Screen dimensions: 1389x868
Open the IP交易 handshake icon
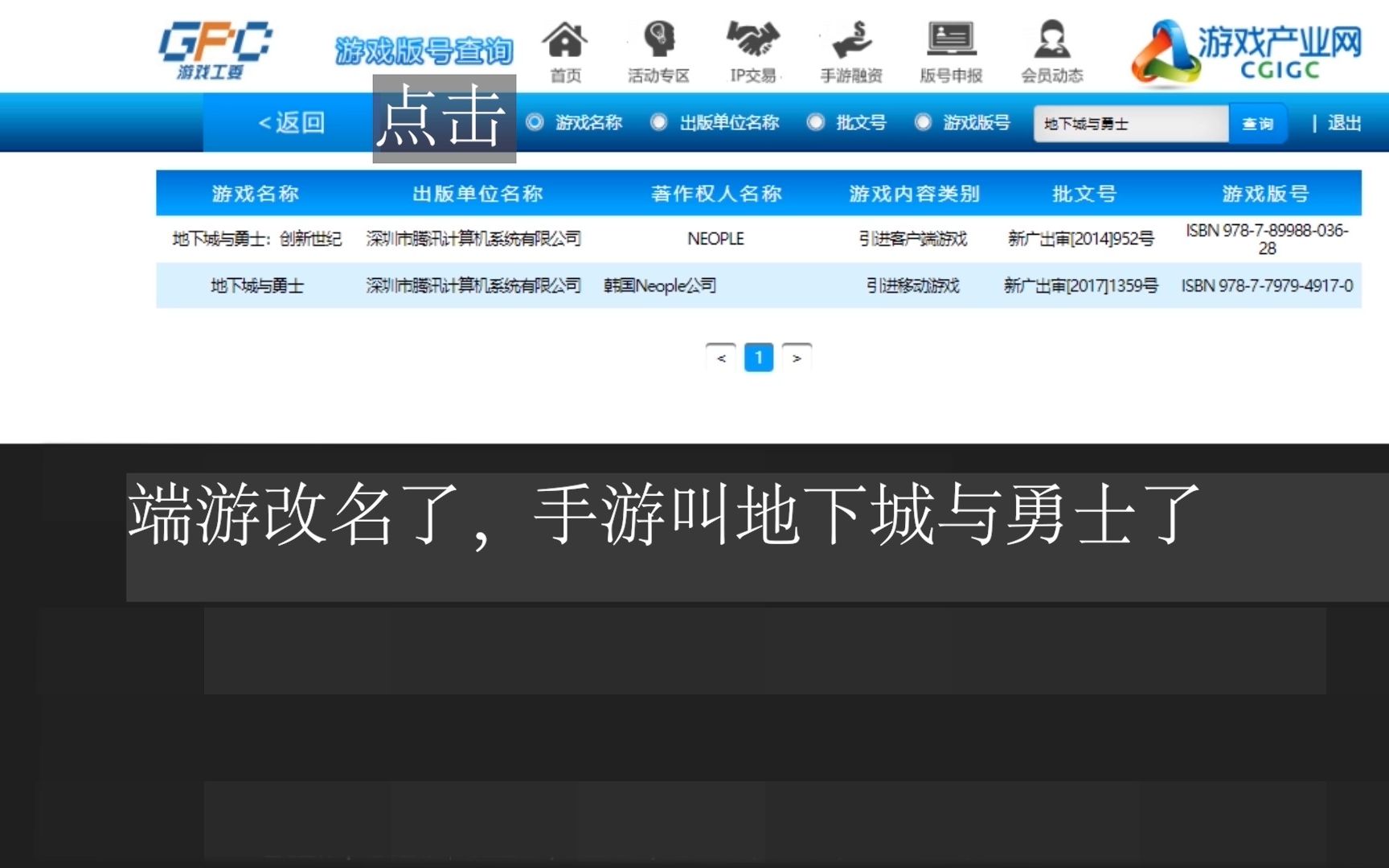coord(753,39)
